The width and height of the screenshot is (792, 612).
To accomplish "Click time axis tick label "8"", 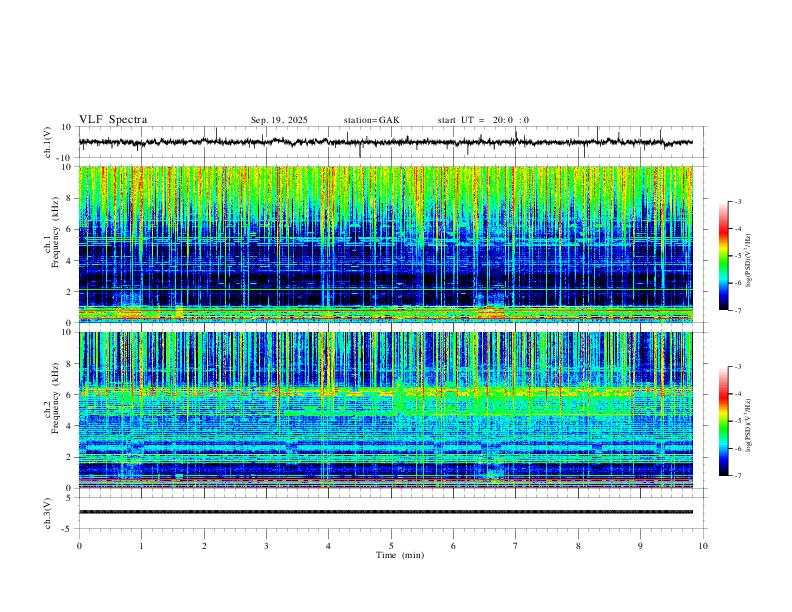I will [x=578, y=546].
